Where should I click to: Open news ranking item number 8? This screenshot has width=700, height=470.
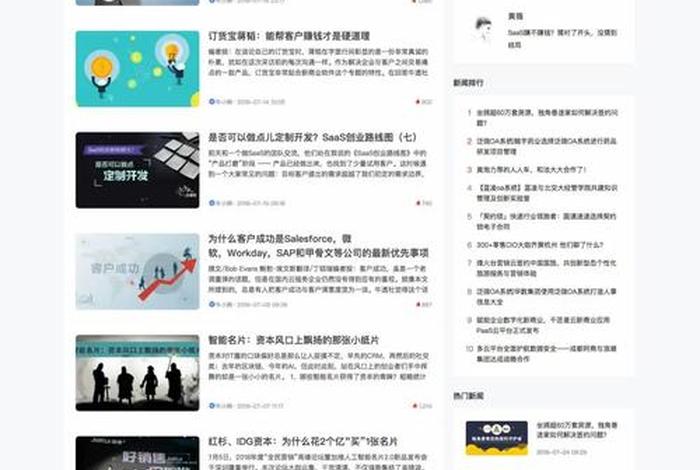click(546, 297)
